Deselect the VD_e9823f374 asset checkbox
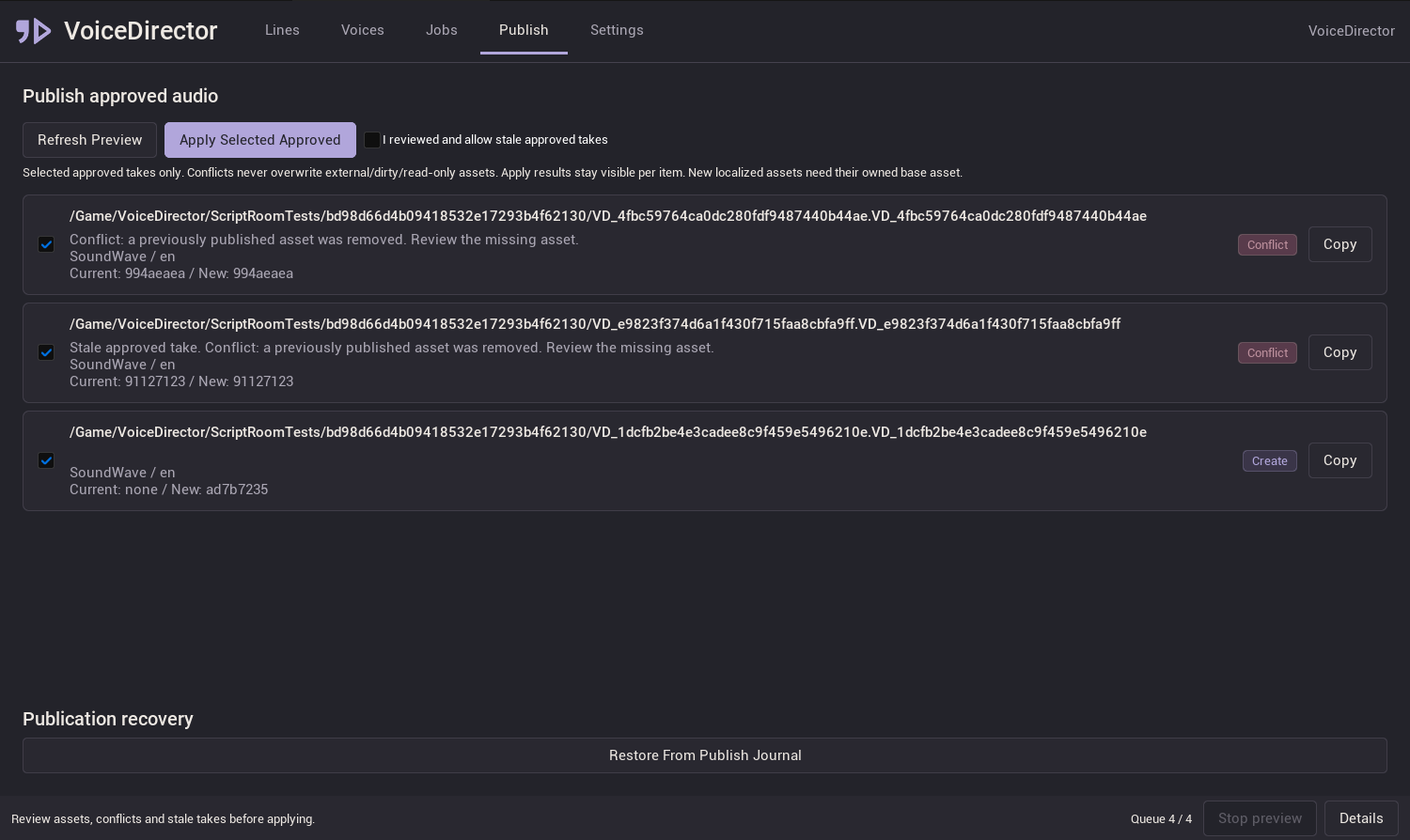The image size is (1410, 840). coord(46,352)
